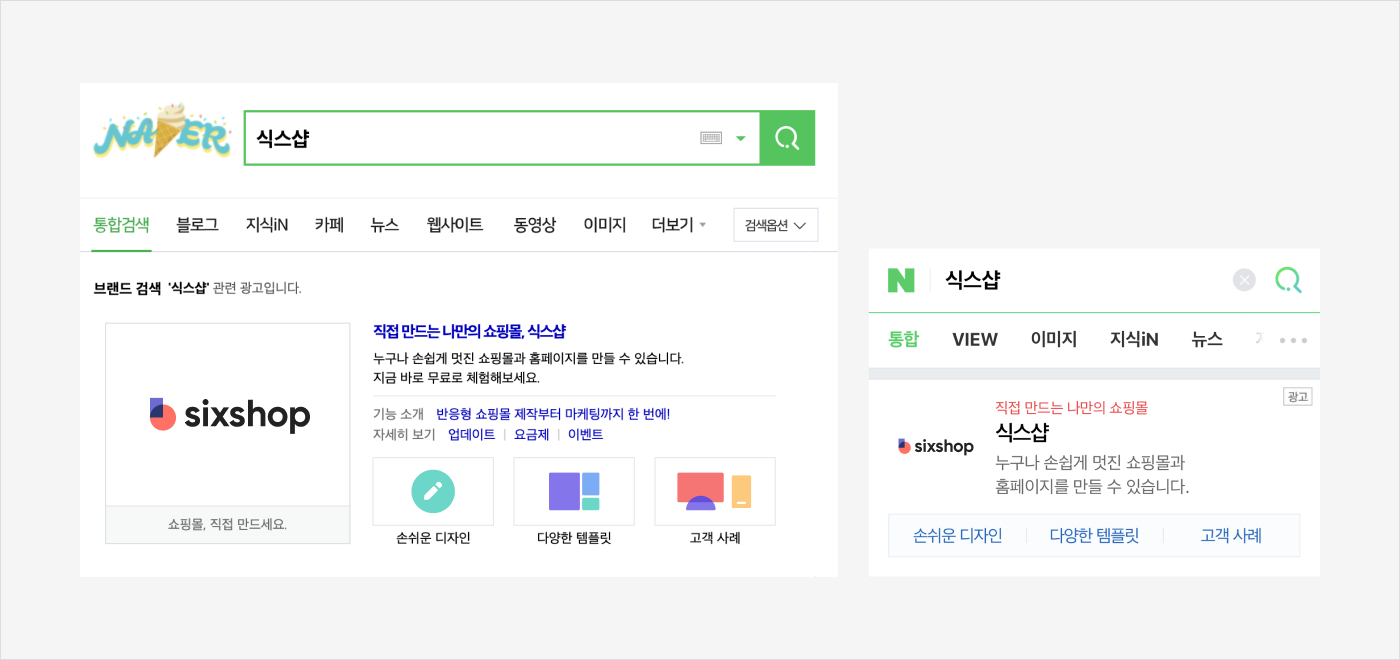Open the 업데이트 link

click(471, 435)
